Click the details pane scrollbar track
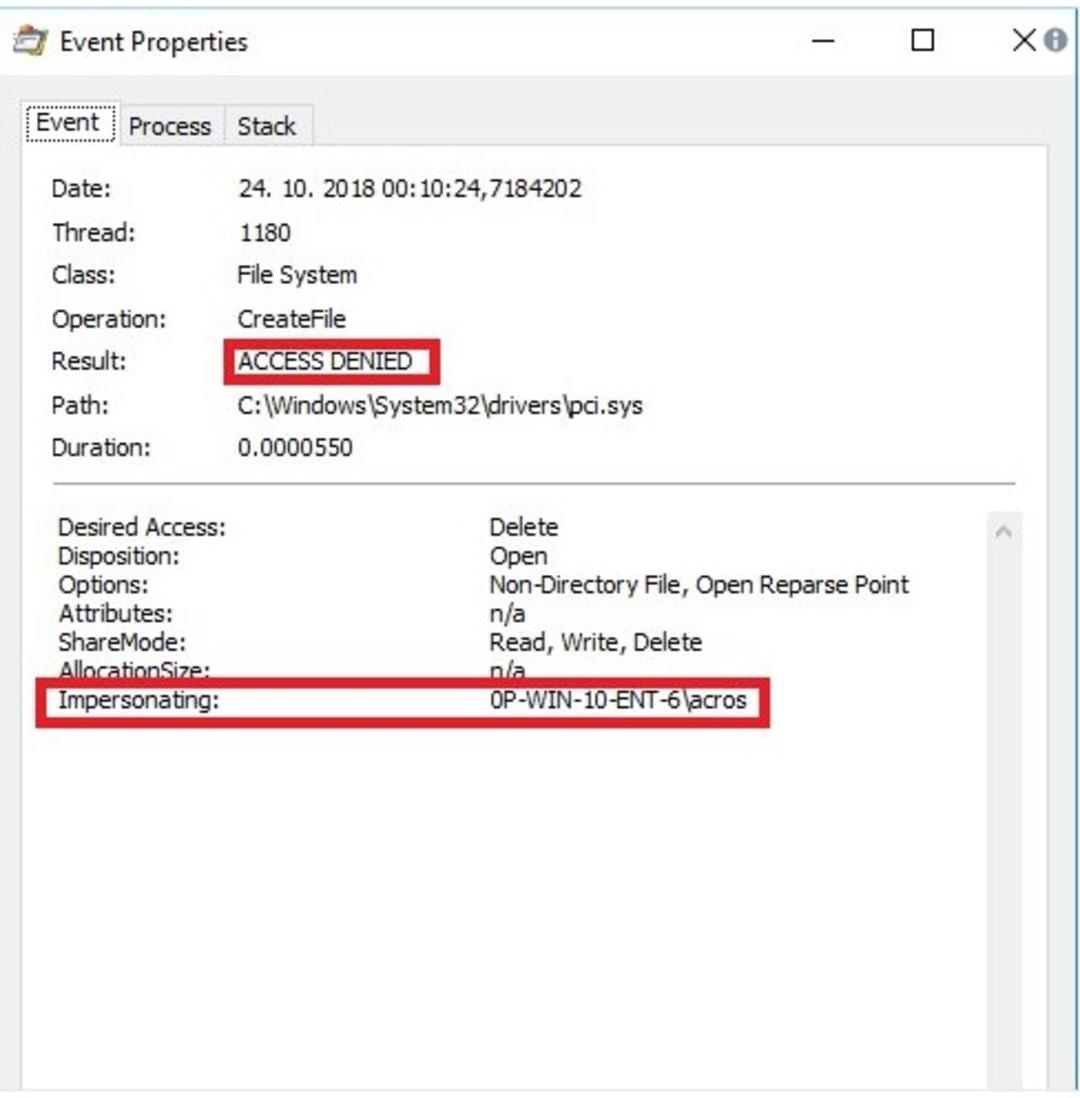The height and width of the screenshot is (1098, 1080). point(1004,805)
